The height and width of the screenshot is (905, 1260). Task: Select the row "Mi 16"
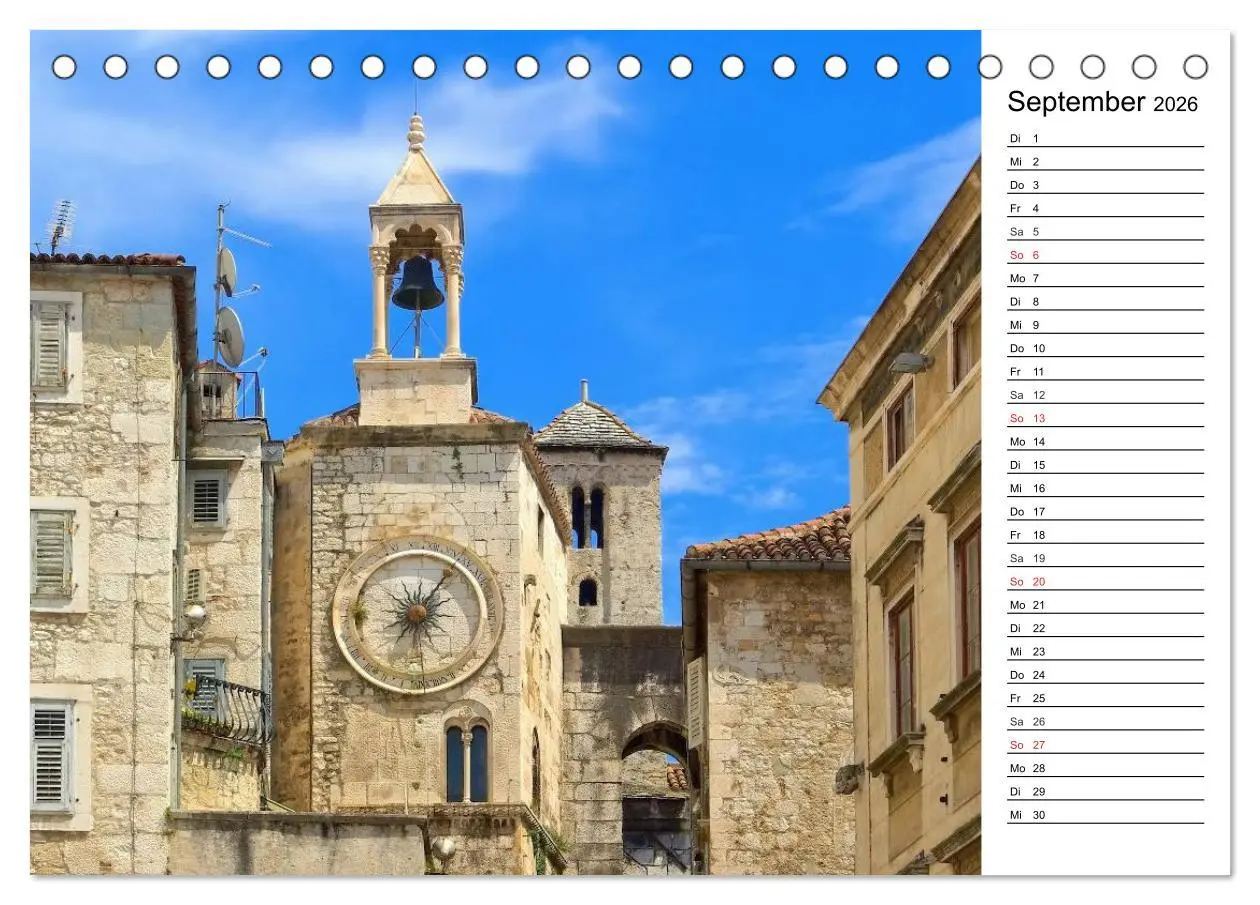pyautogui.click(x=1105, y=488)
